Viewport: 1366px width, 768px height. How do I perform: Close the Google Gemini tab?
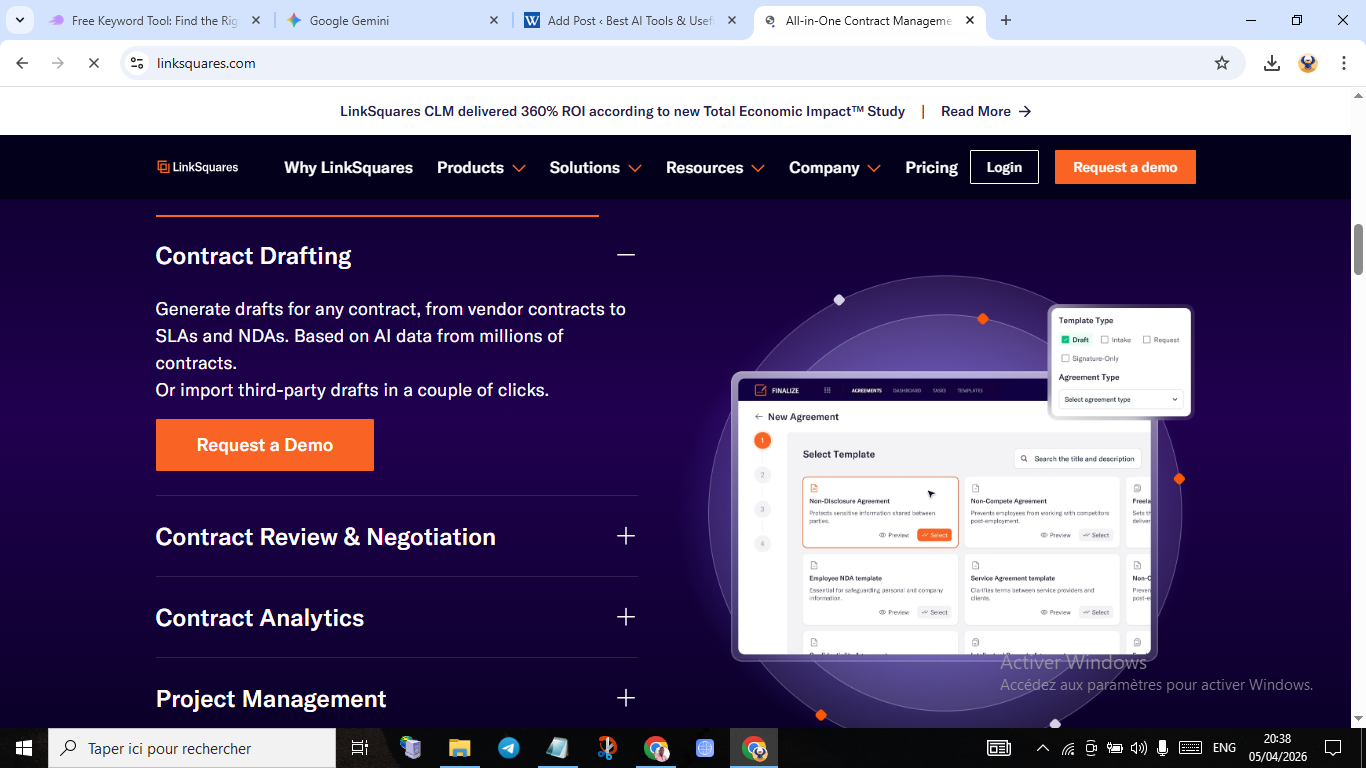pos(494,20)
